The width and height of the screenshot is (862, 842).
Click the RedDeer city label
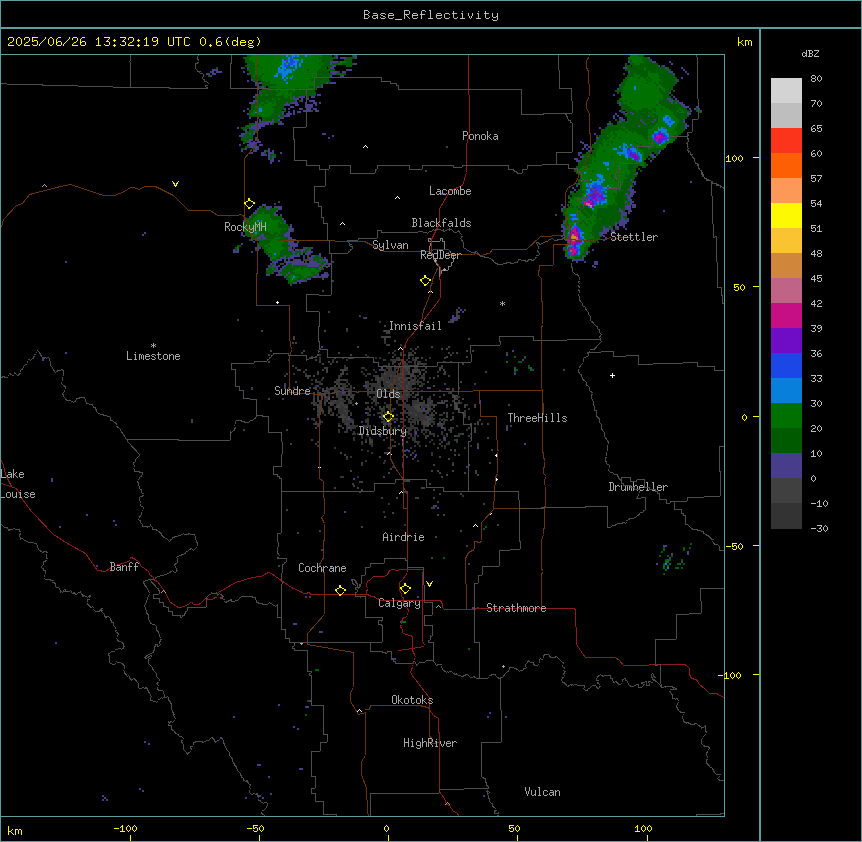coord(440,255)
